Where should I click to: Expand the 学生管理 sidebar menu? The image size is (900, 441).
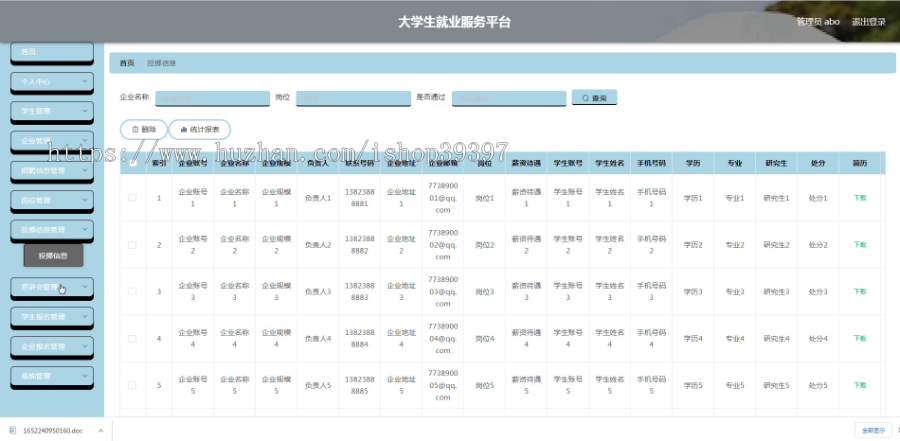point(52,111)
